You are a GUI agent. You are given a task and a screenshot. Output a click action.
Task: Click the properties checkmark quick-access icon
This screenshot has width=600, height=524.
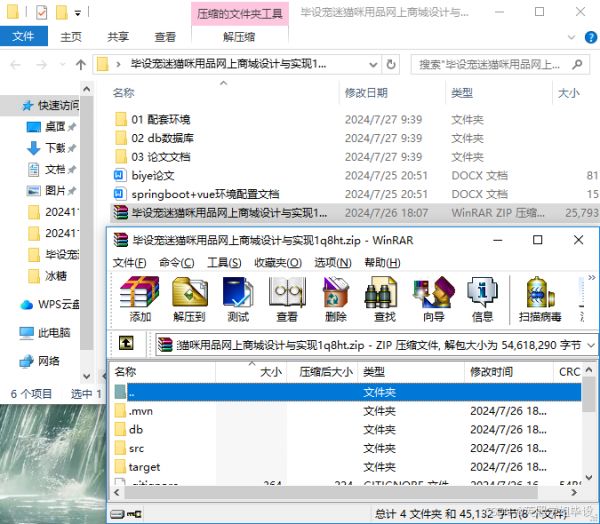pyautogui.click(x=41, y=13)
